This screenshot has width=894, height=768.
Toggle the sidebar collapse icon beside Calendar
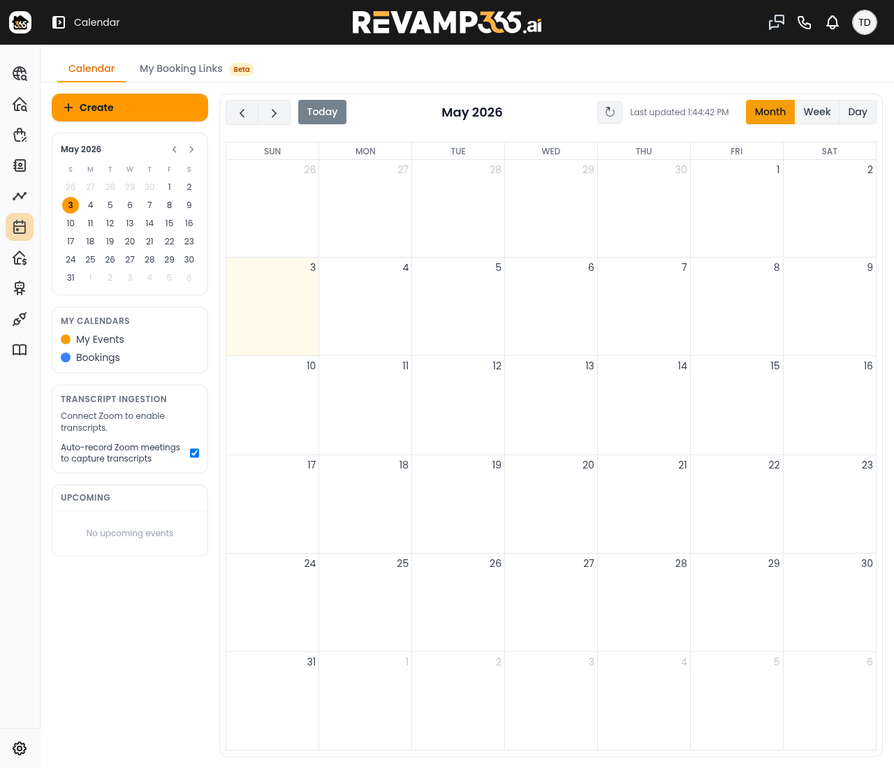tap(58, 22)
